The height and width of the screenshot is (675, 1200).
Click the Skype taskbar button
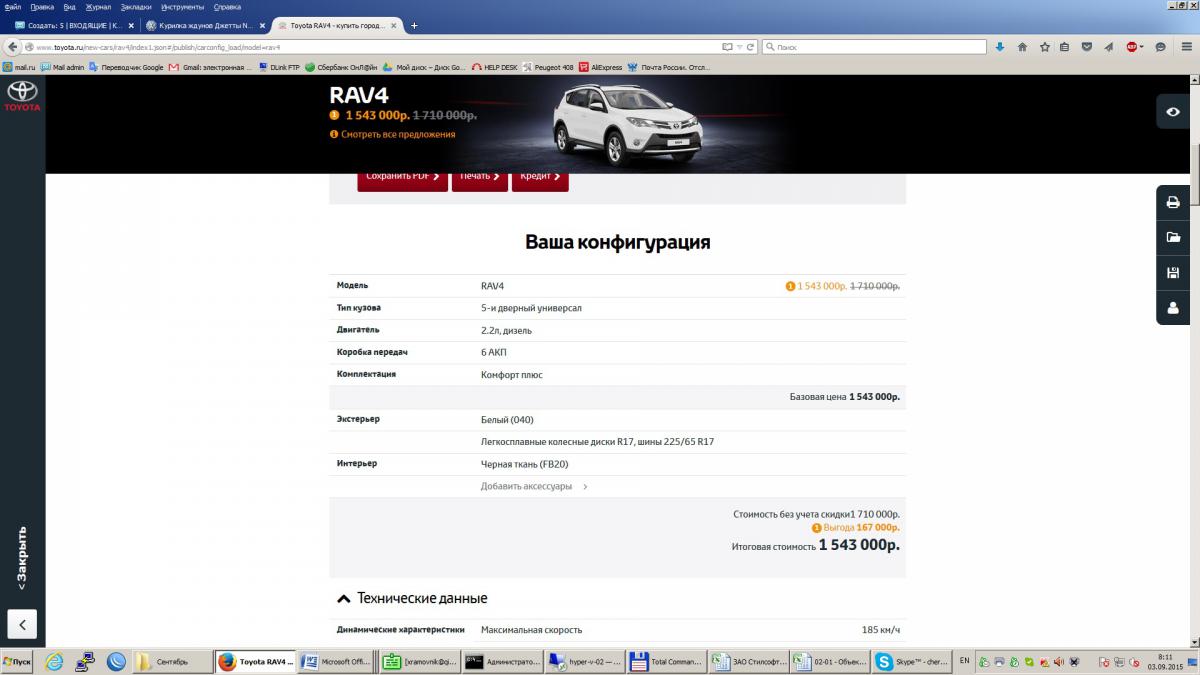[912, 661]
